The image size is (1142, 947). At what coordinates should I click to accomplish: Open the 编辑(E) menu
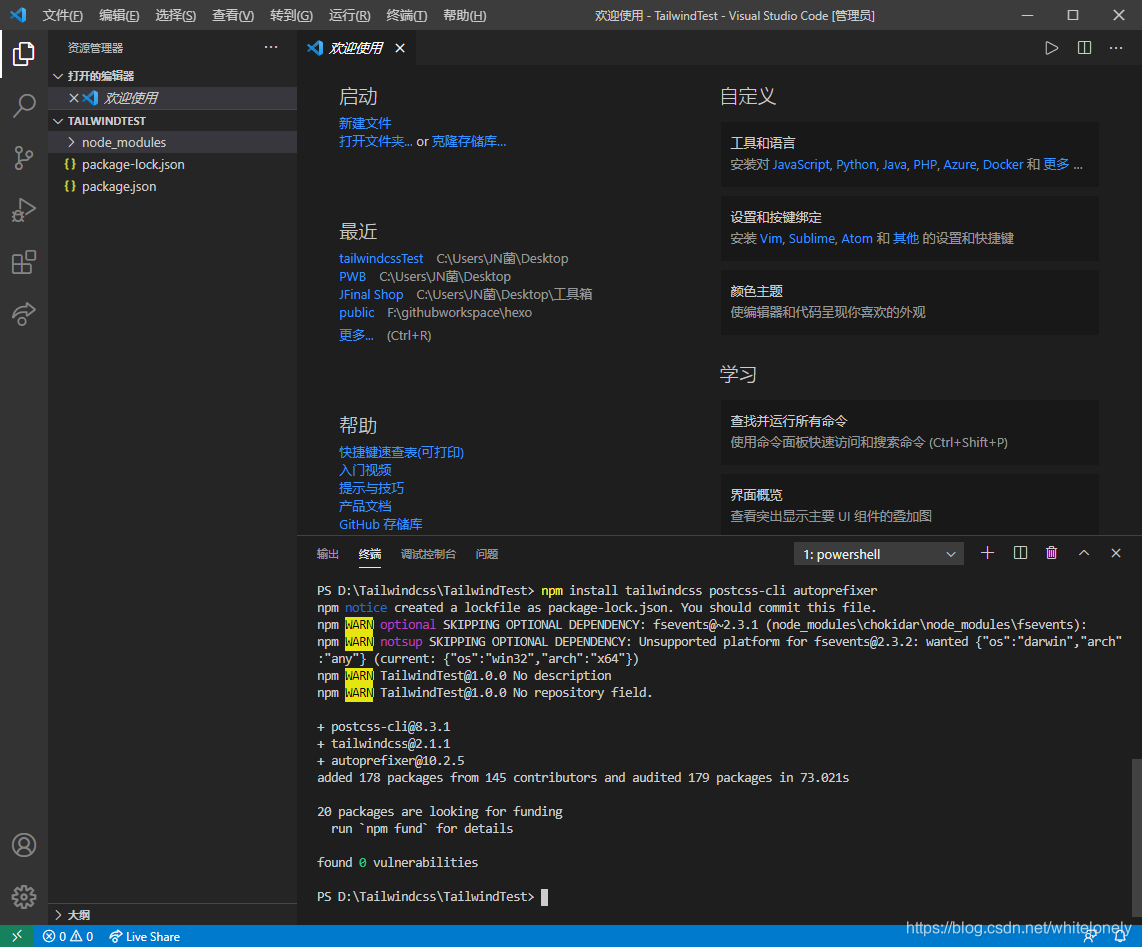[x=119, y=15]
